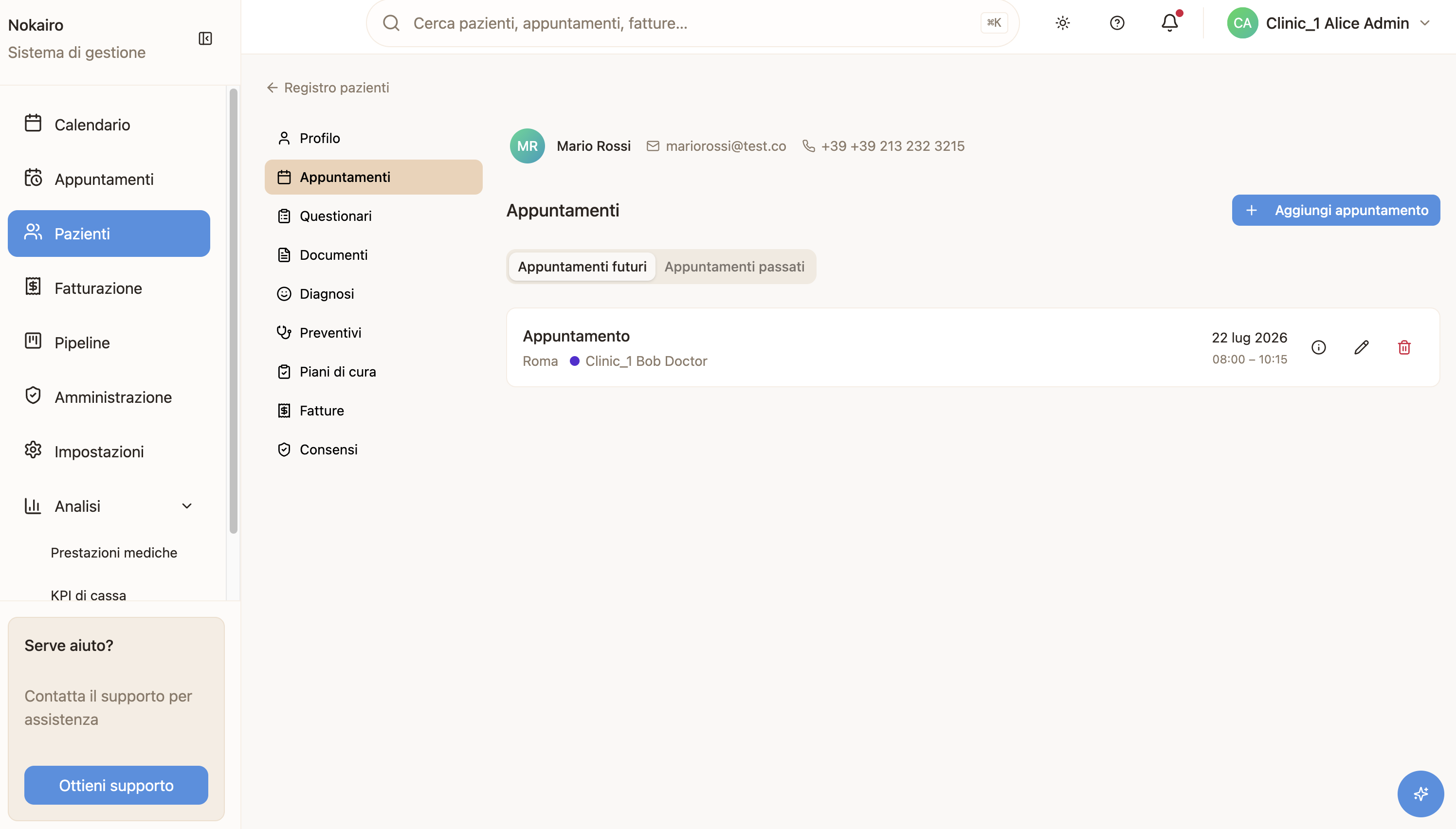
Task: Switch to Appuntamenti passati tab
Action: 734,267
